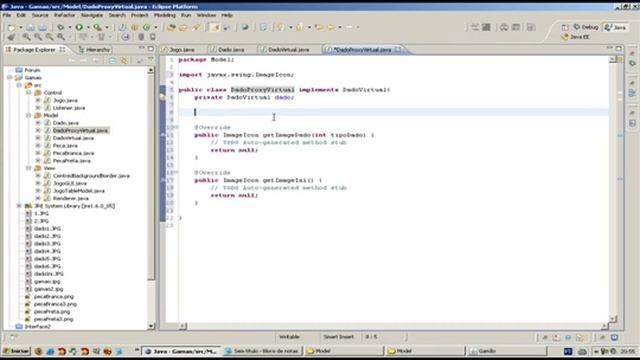Open the Source menu

tap(40, 15)
